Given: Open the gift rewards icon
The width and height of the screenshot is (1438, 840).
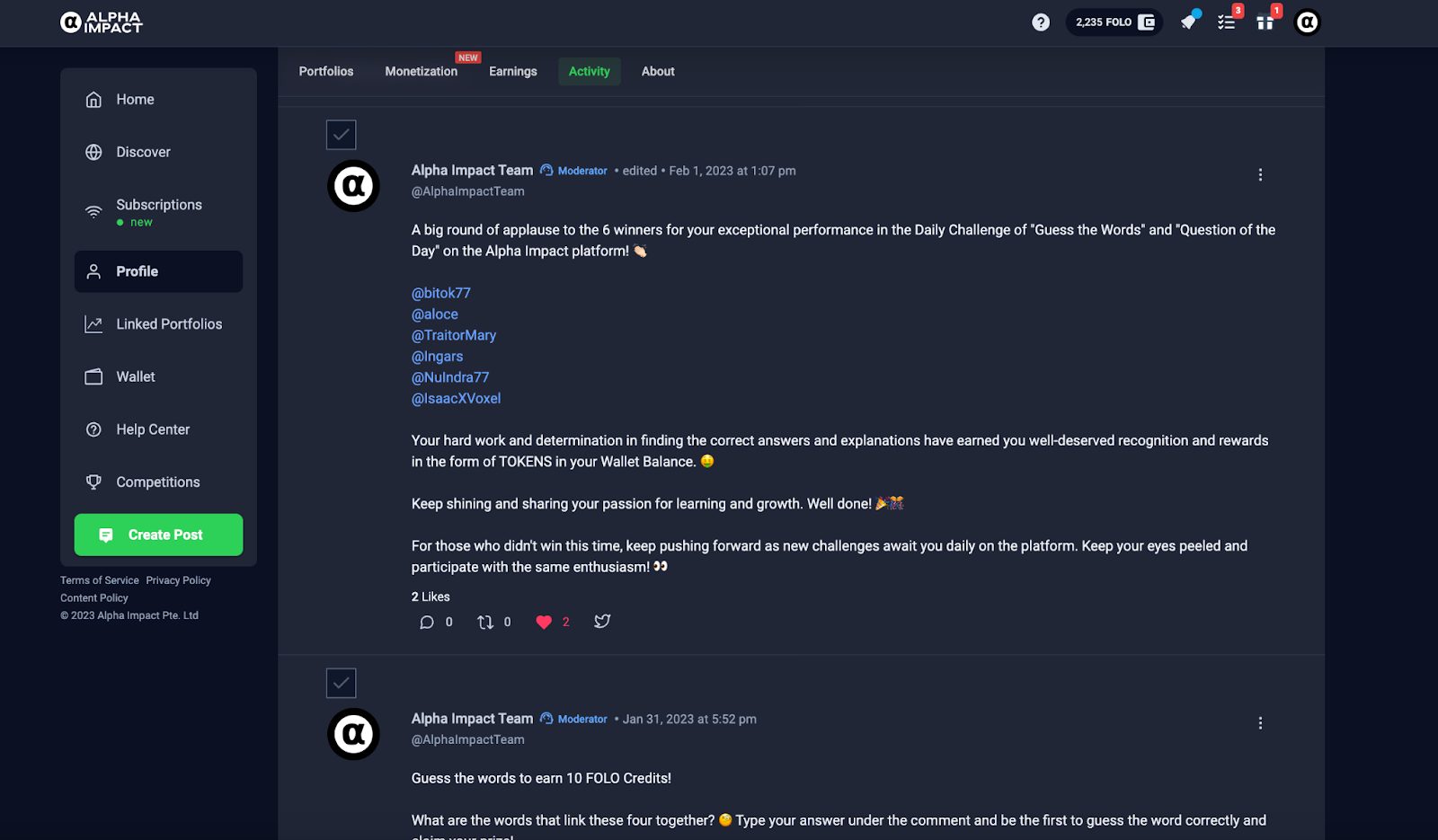Looking at the screenshot, I should (1265, 22).
